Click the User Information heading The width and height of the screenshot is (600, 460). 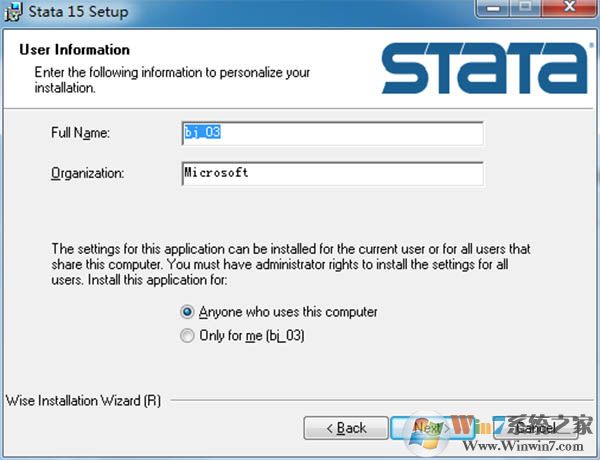click(75, 50)
